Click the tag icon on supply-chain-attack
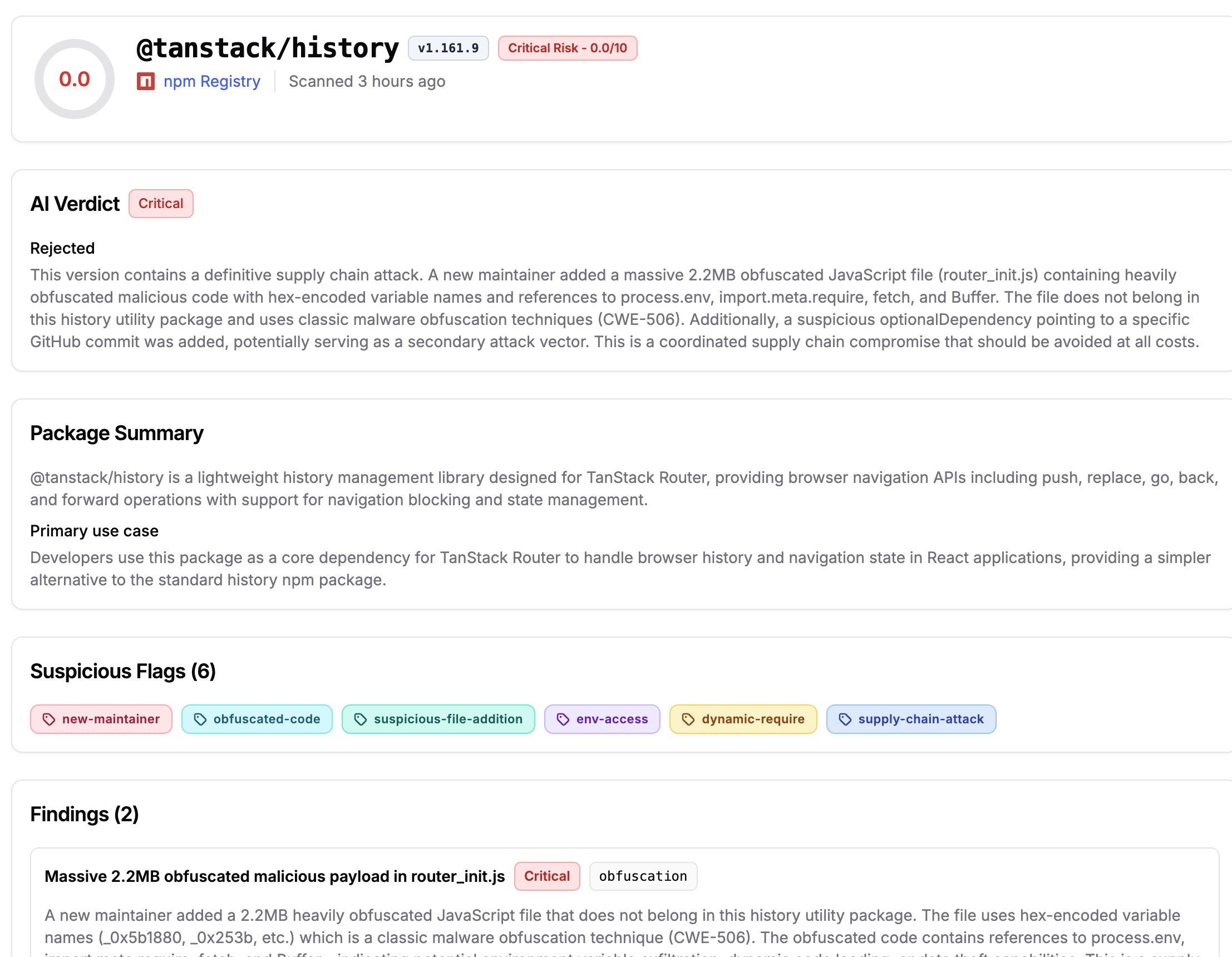This screenshot has width=1232, height=957. pyautogui.click(x=845, y=719)
